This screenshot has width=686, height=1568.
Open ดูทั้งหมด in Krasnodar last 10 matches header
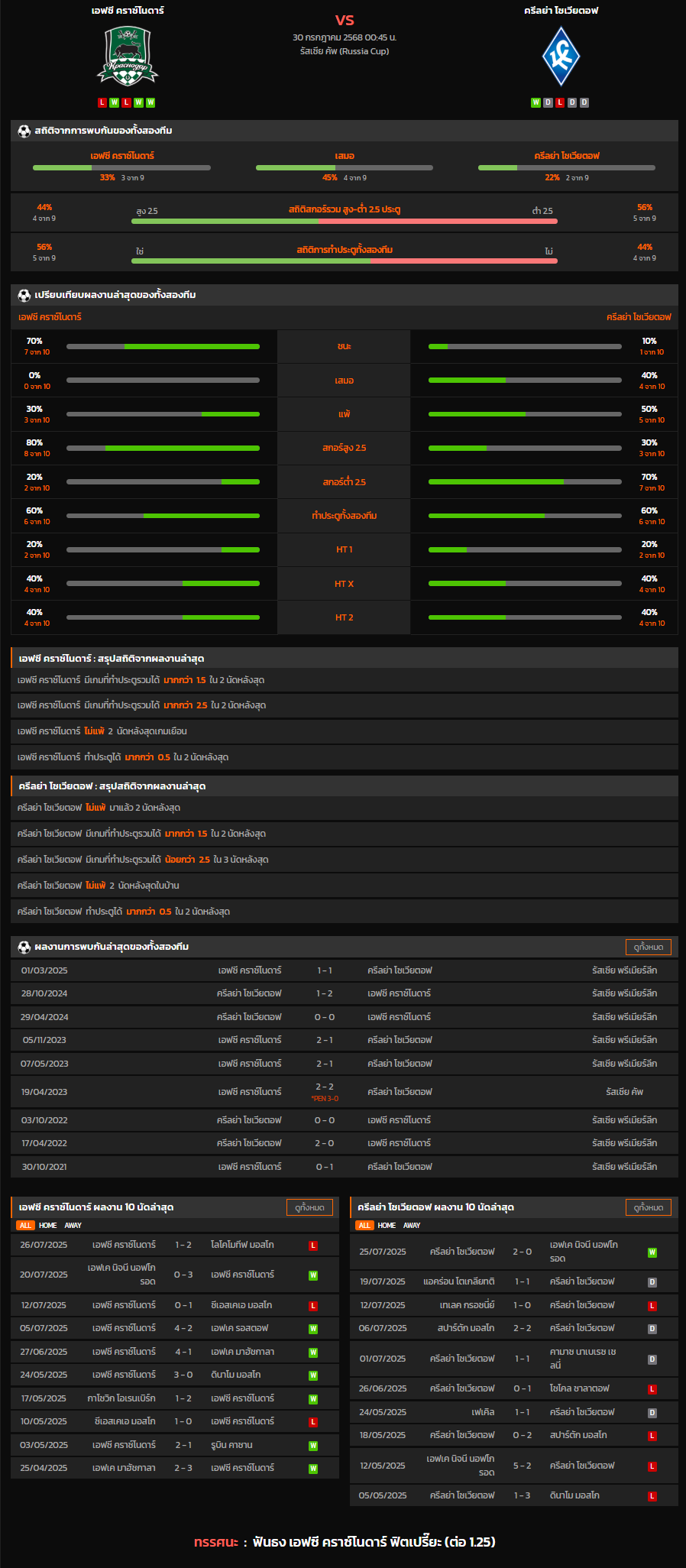click(x=309, y=1207)
